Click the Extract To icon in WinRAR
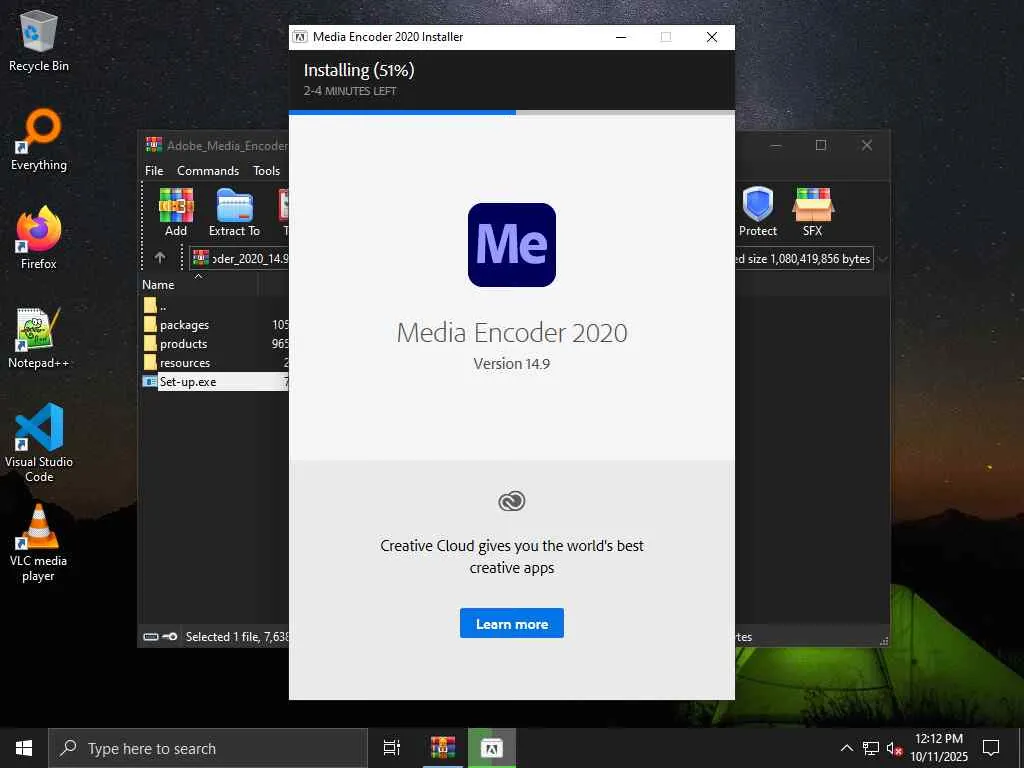Viewport: 1024px width, 768px height. click(x=234, y=212)
